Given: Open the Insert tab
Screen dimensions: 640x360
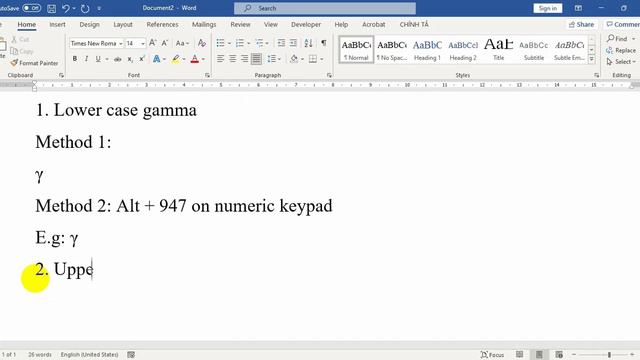Looking at the screenshot, I should coord(57,24).
